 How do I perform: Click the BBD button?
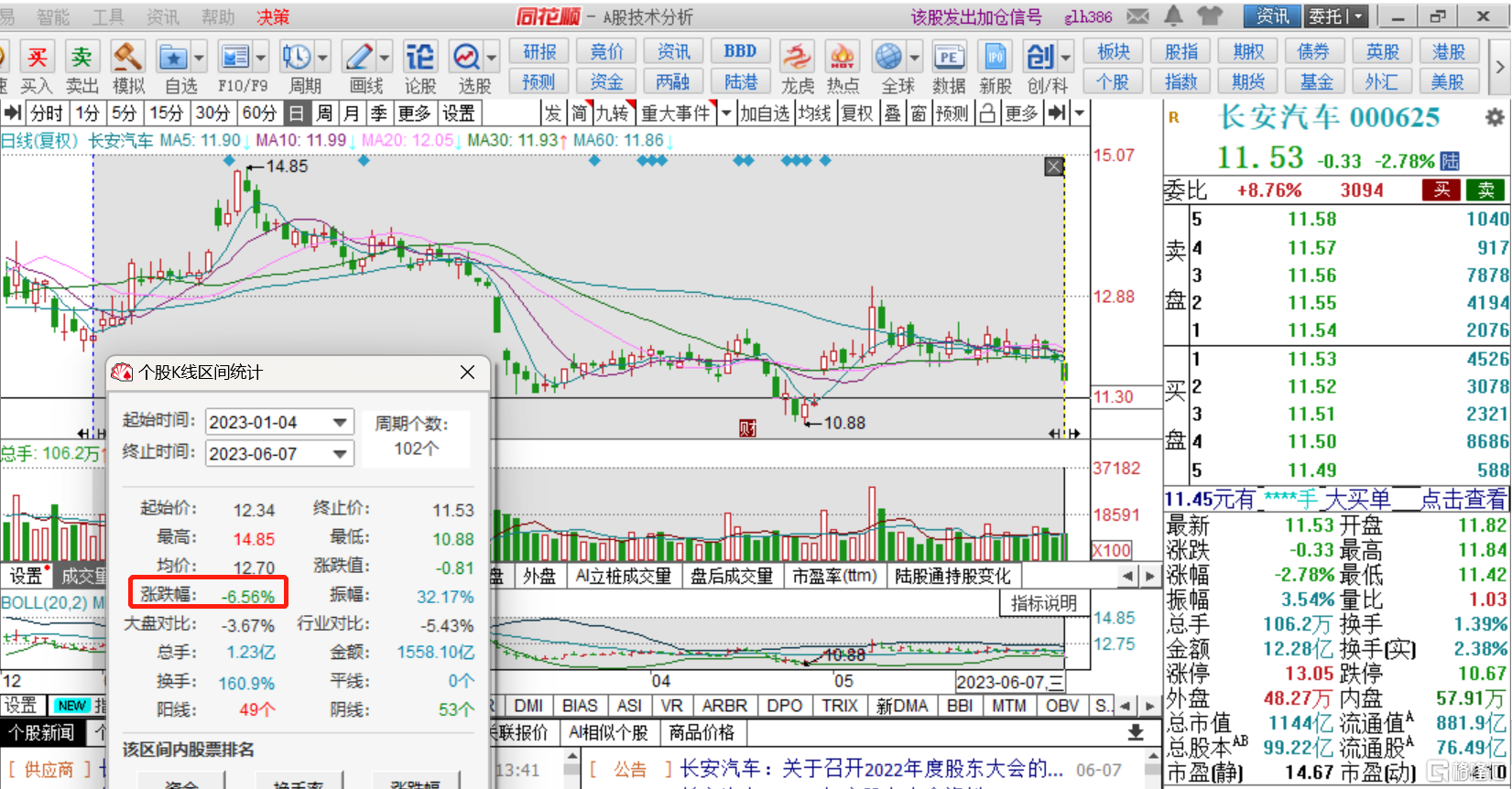click(x=740, y=52)
